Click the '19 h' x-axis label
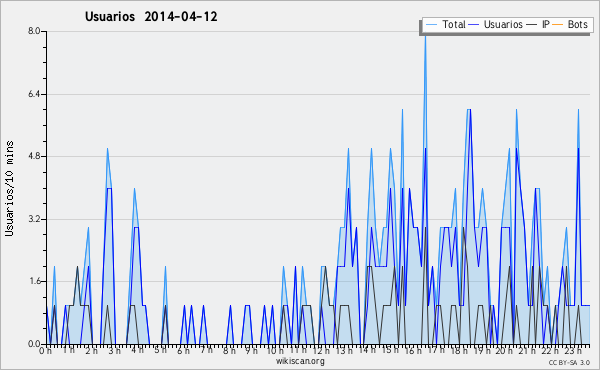This screenshot has height=370, width=600. pyautogui.click(x=482, y=351)
